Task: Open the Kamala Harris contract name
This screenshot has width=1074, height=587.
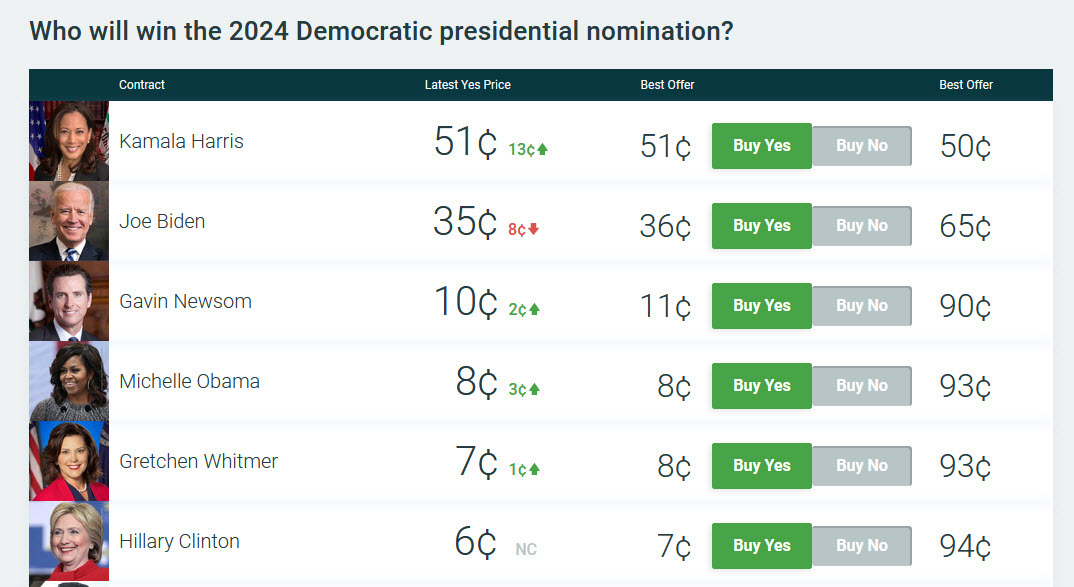Action: coord(181,141)
